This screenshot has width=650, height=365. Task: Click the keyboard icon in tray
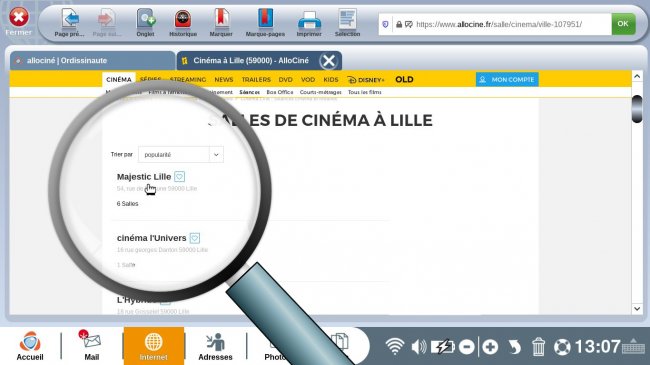(633, 346)
